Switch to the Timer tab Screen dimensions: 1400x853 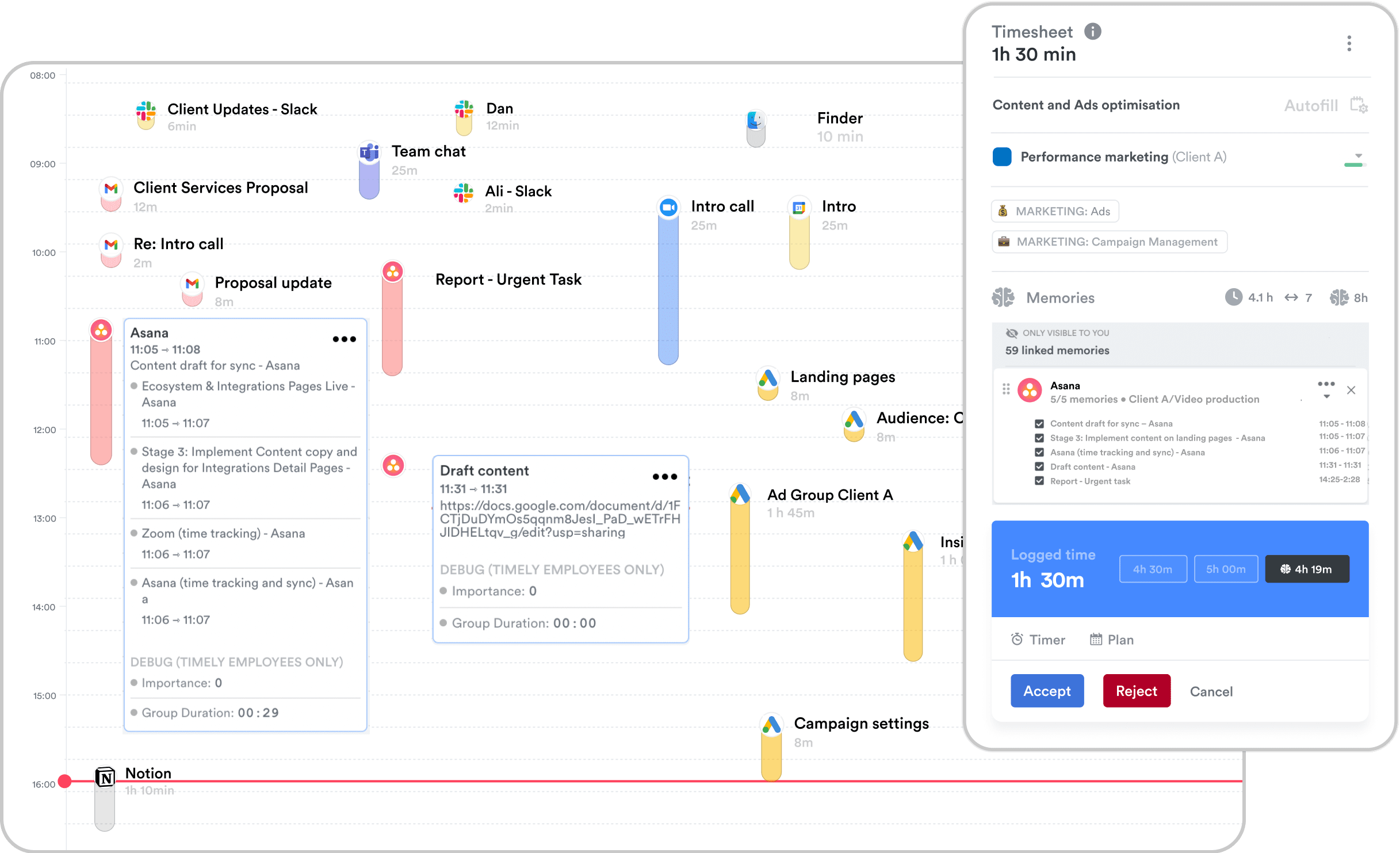click(x=1038, y=640)
